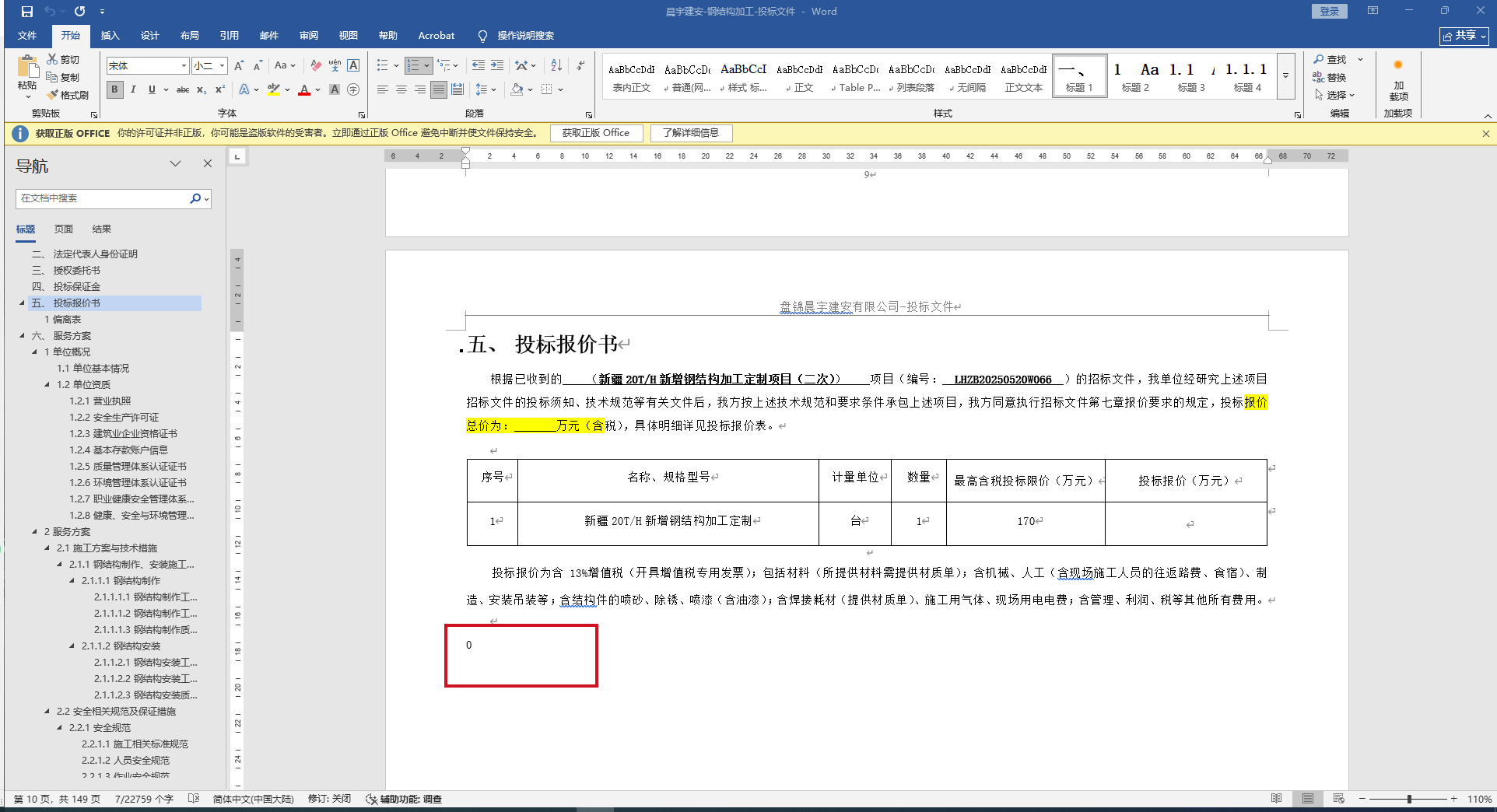This screenshot has width=1497, height=812.
Task: Open the phonetic guide (wén) tool
Action: pos(335,66)
